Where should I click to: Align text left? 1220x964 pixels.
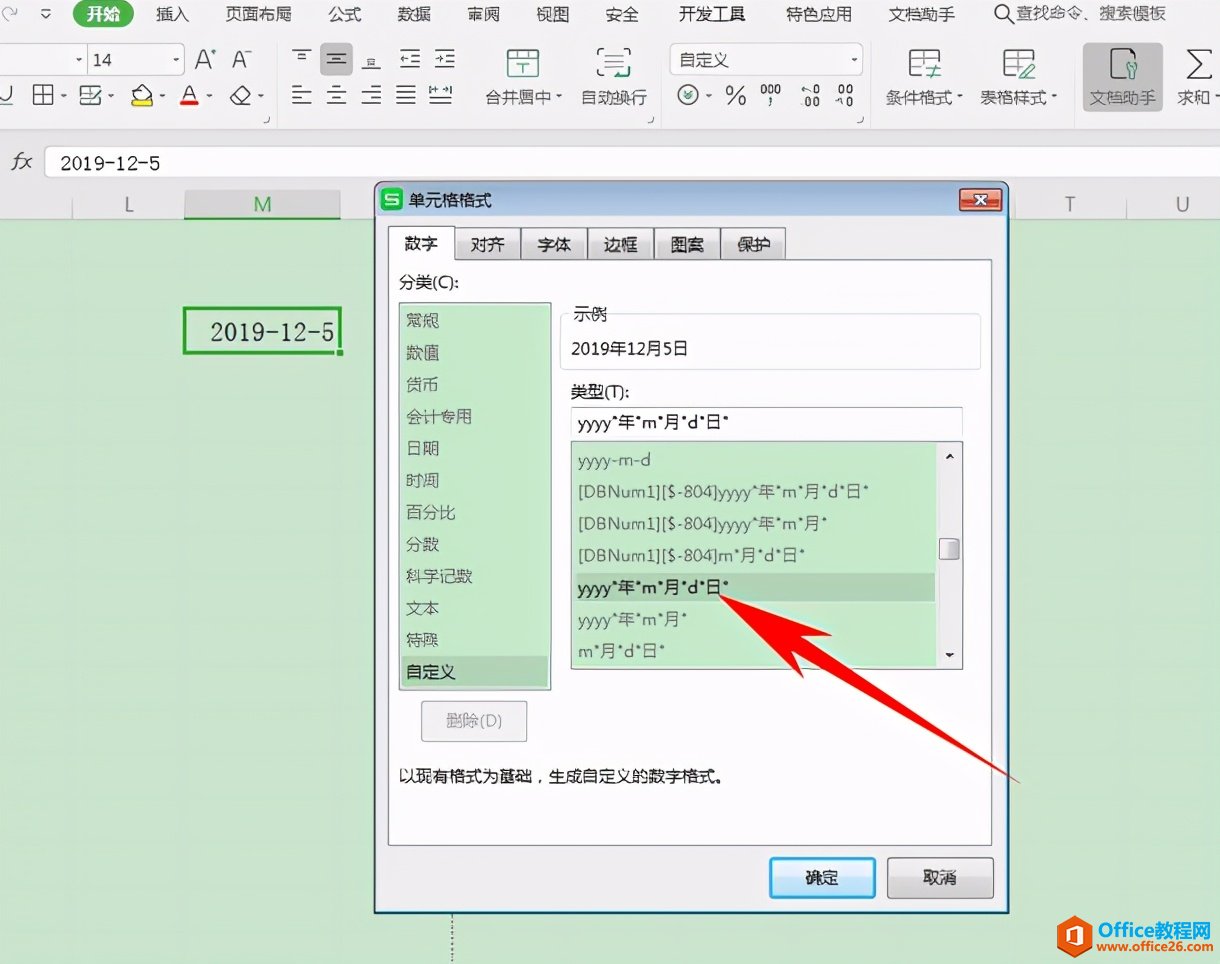click(x=302, y=96)
